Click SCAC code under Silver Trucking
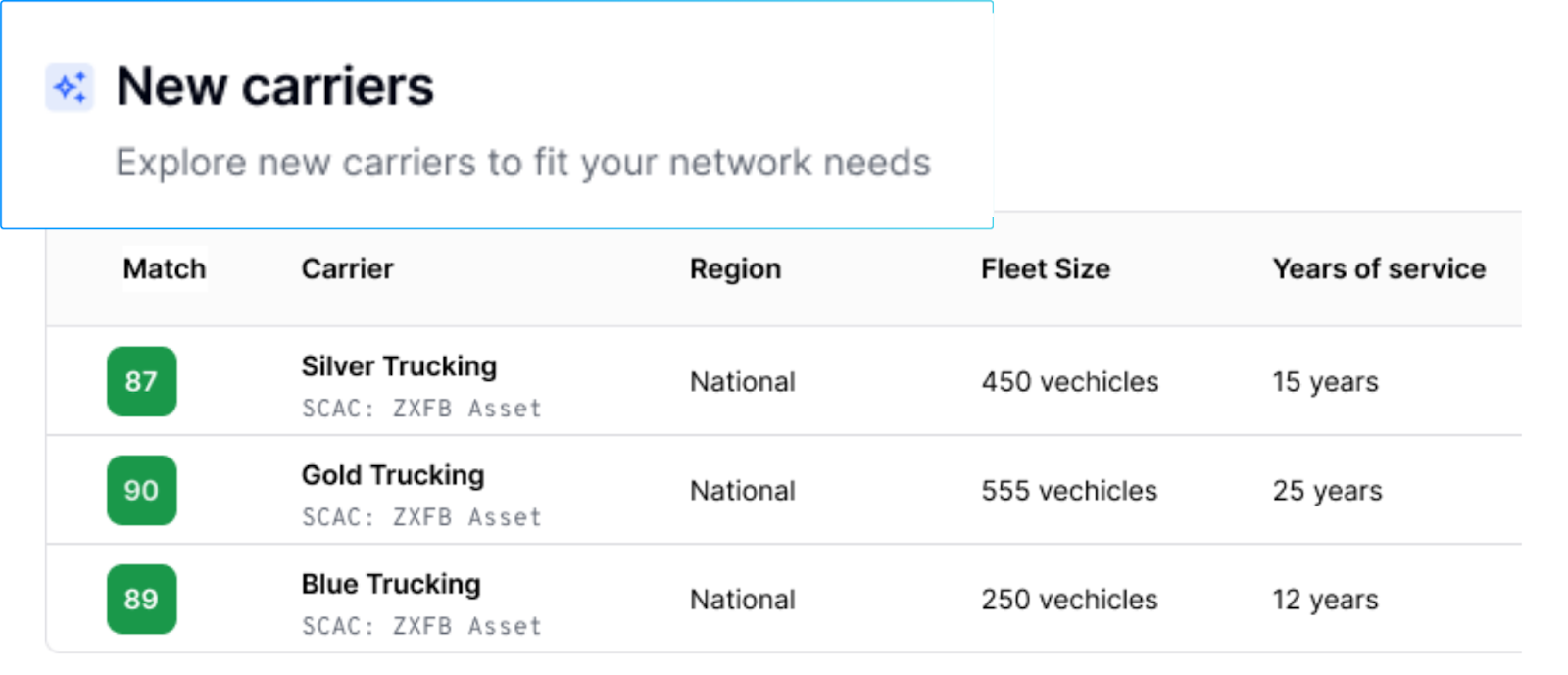Screen dimensions: 1568x675 click(421, 409)
